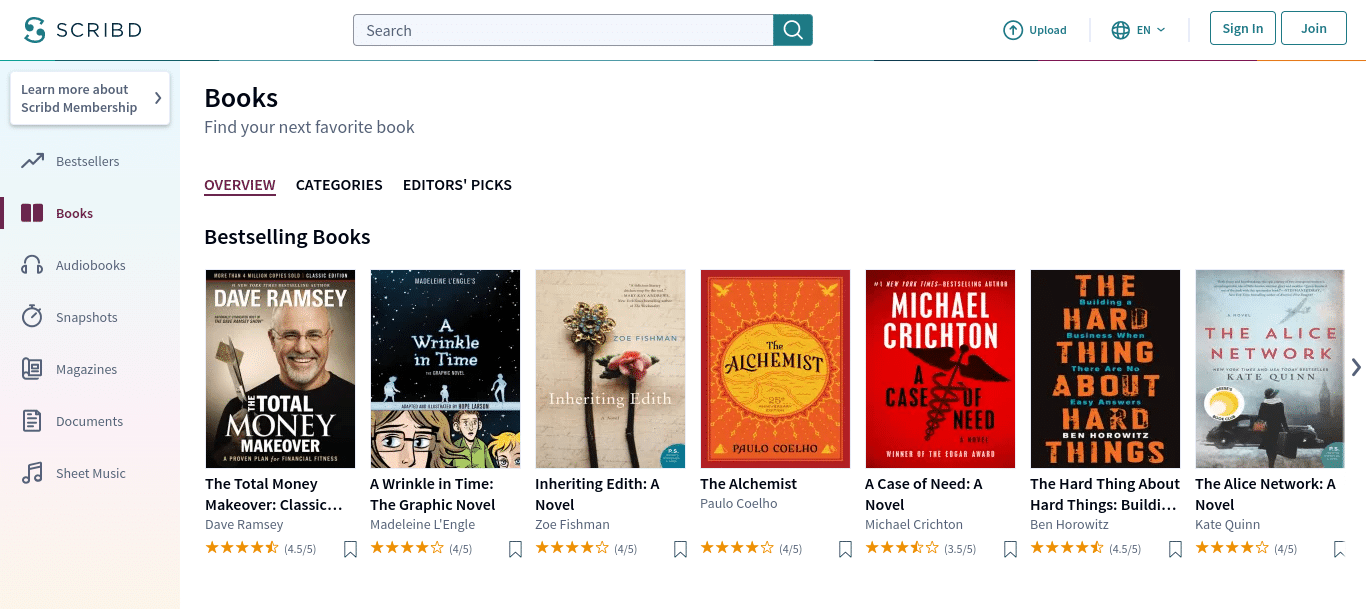Click the Join button
This screenshot has width=1366, height=609.
pyautogui.click(x=1314, y=29)
